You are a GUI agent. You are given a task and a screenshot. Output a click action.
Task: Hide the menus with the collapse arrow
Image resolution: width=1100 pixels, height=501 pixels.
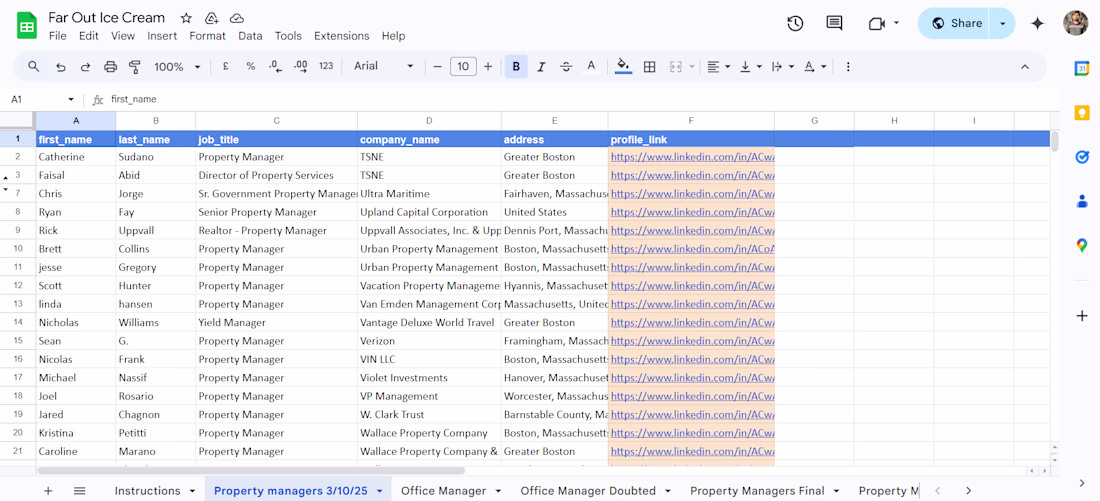point(1024,67)
